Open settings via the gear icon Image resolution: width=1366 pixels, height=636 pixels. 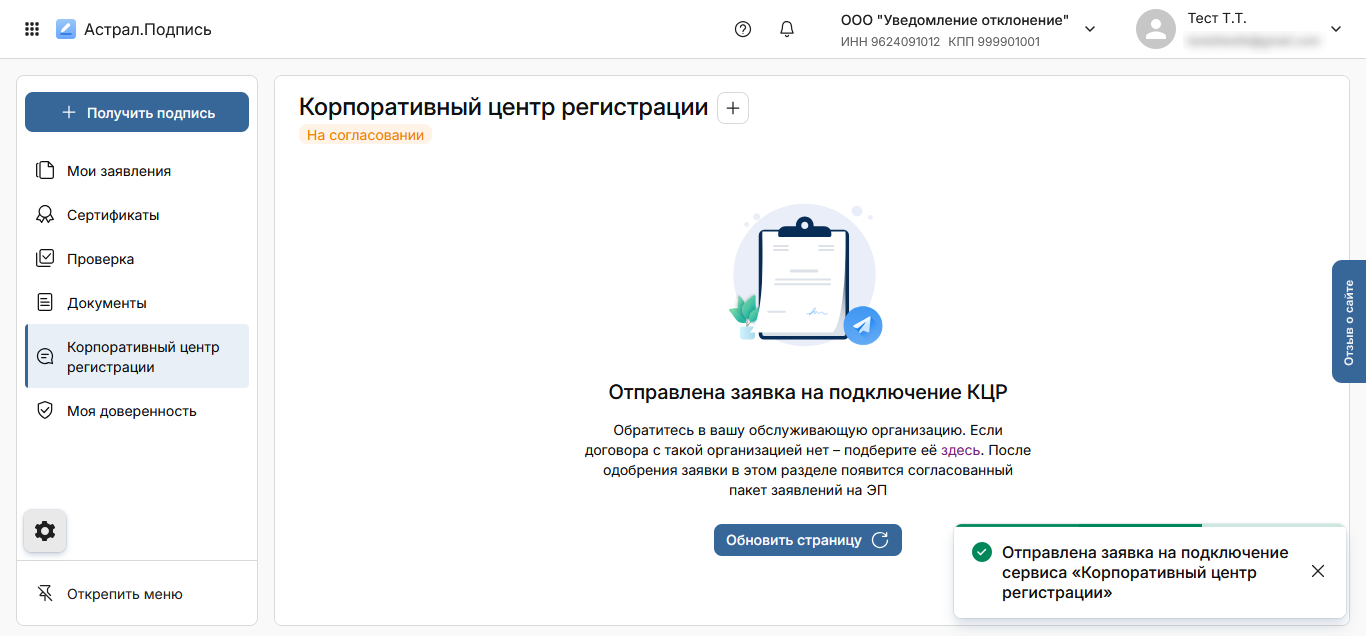coord(45,531)
